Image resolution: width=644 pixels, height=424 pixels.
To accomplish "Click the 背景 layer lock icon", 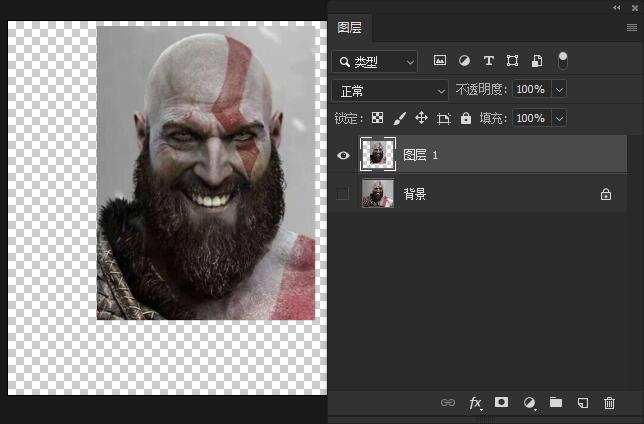I will pos(606,194).
